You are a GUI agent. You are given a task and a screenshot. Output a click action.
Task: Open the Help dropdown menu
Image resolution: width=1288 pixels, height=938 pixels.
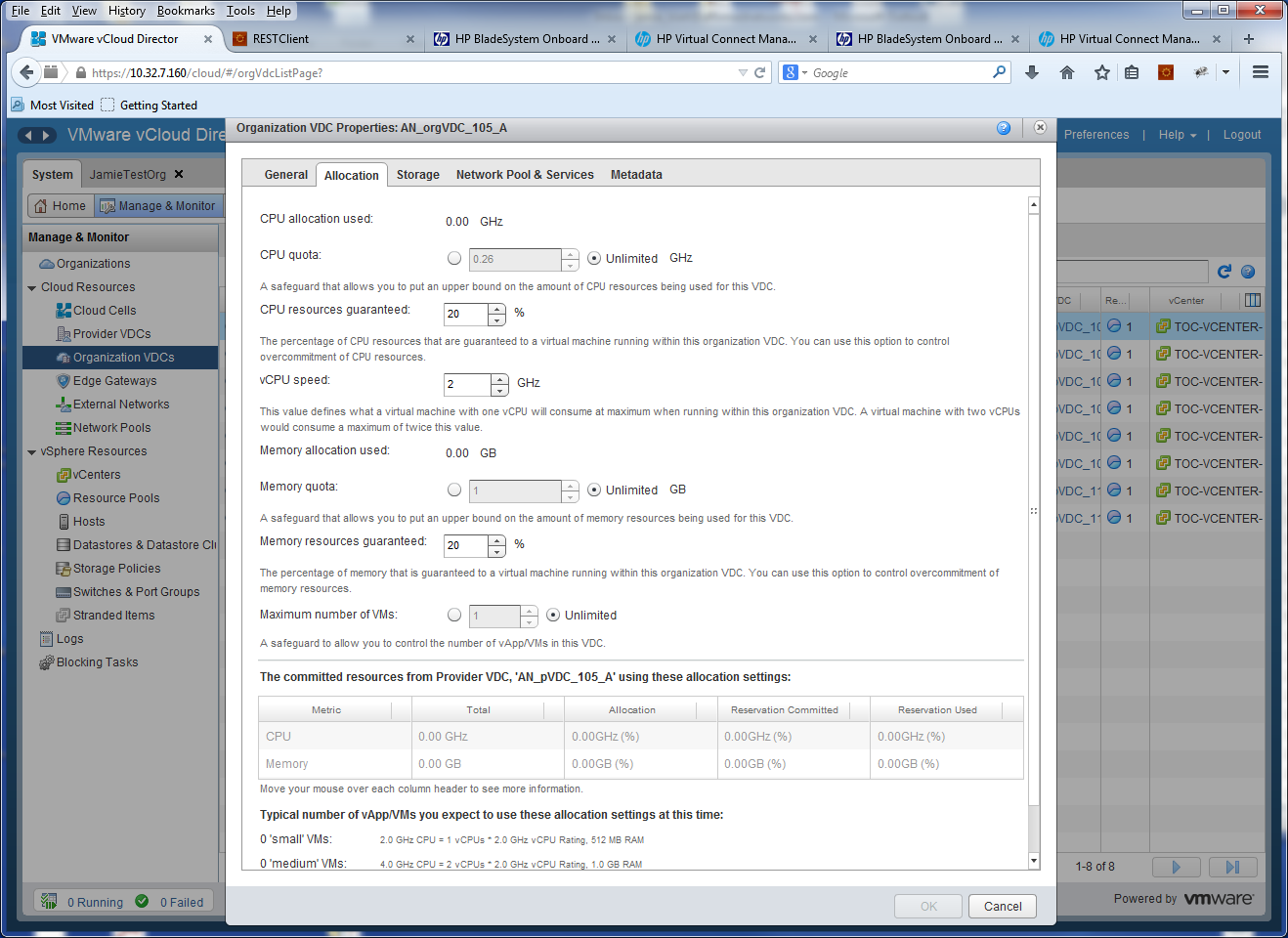(1178, 135)
